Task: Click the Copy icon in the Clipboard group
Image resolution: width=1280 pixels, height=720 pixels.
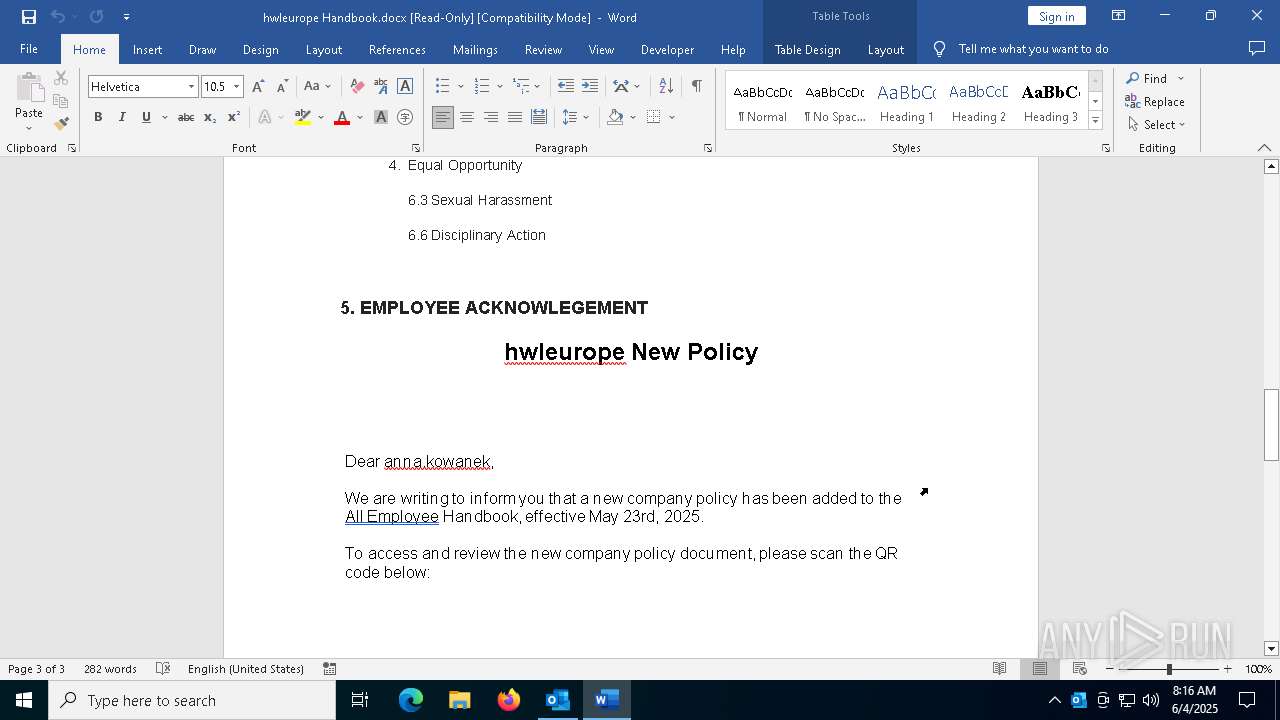Action: click(61, 101)
